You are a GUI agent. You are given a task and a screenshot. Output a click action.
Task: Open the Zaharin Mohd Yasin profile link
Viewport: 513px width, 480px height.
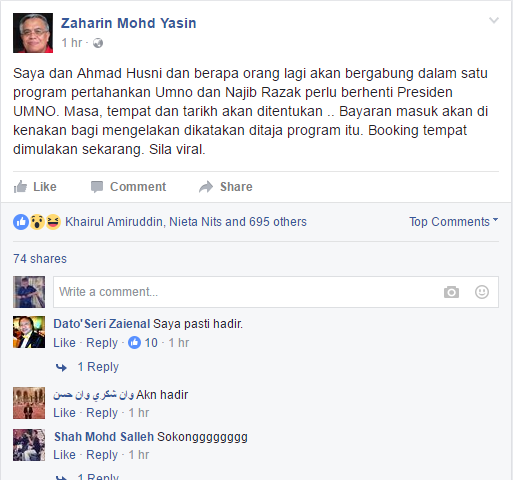click(x=129, y=23)
